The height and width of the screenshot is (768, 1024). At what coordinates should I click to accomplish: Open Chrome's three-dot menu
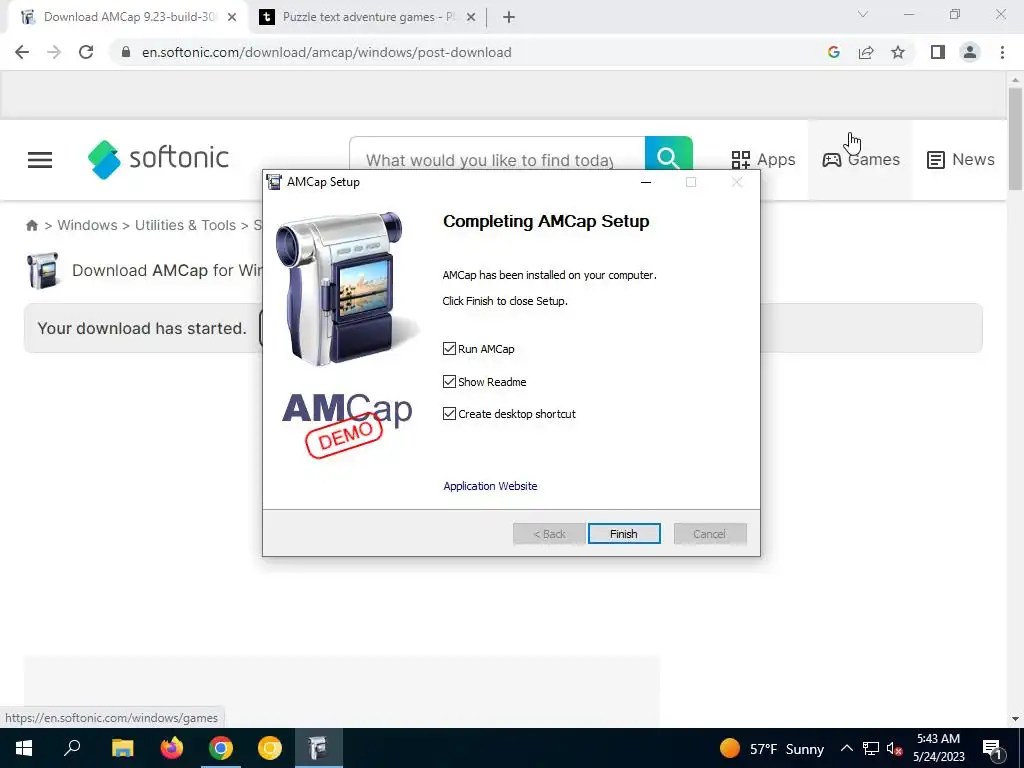pos(1002,52)
